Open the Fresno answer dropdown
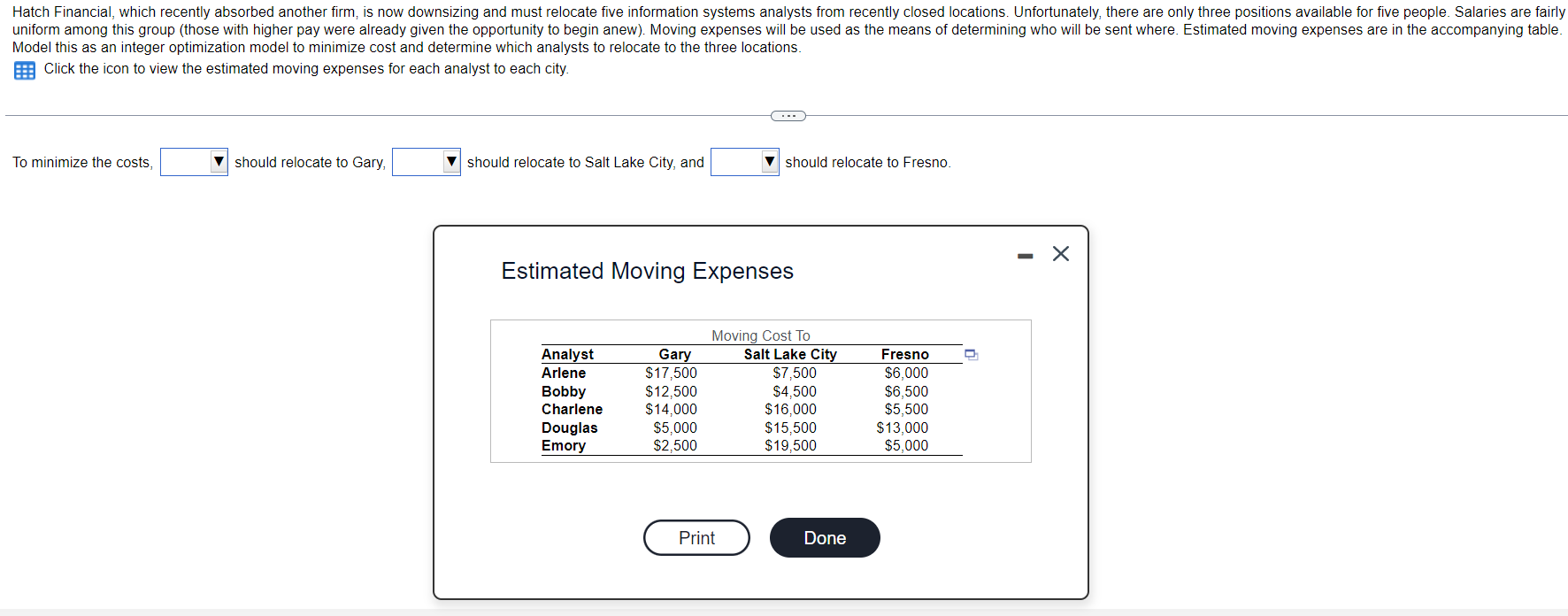The width and height of the screenshot is (1568, 616). coord(744,162)
